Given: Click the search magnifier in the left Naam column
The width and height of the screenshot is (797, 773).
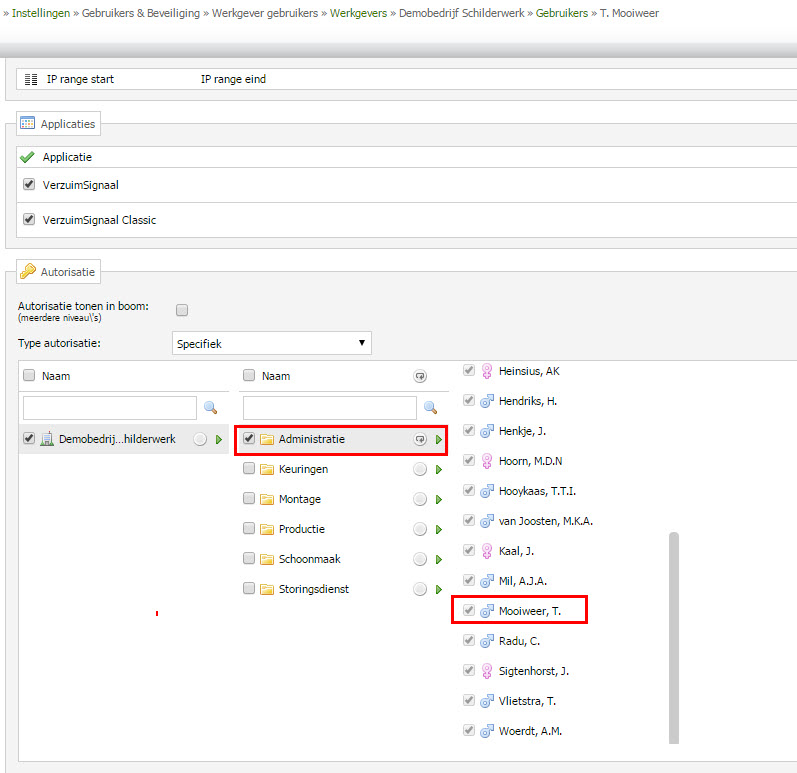Looking at the screenshot, I should (x=210, y=408).
